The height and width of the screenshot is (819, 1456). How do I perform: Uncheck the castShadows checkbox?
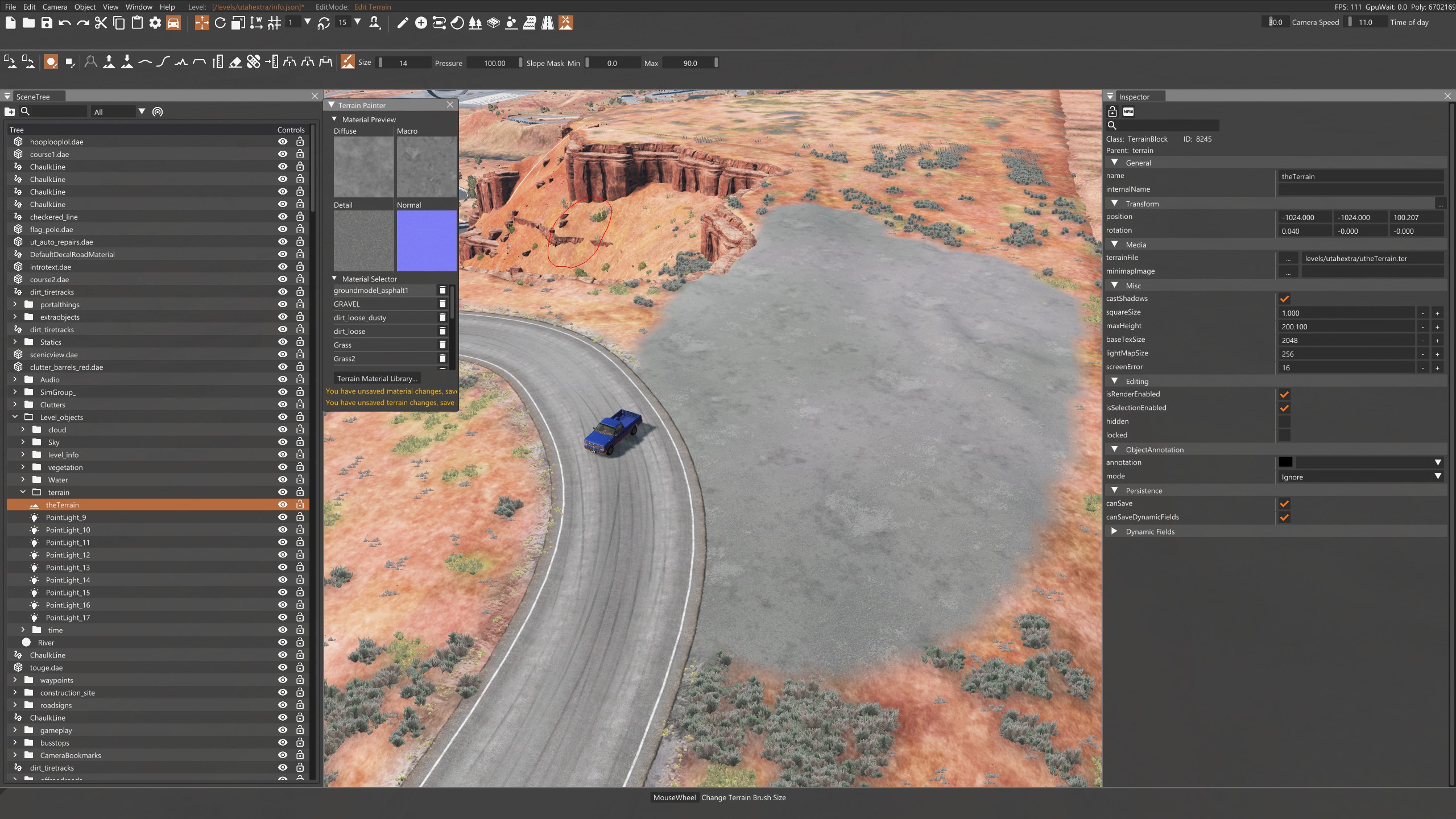[x=1284, y=299]
